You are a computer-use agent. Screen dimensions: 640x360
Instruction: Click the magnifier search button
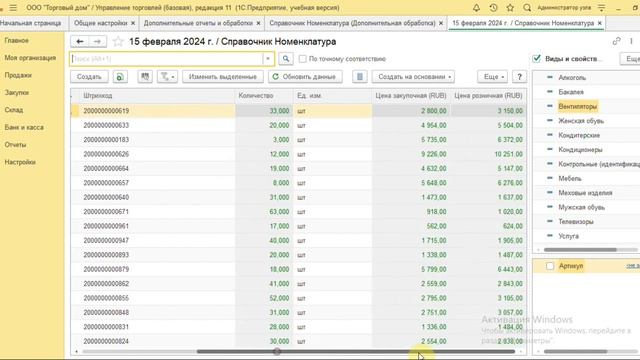click(286, 59)
